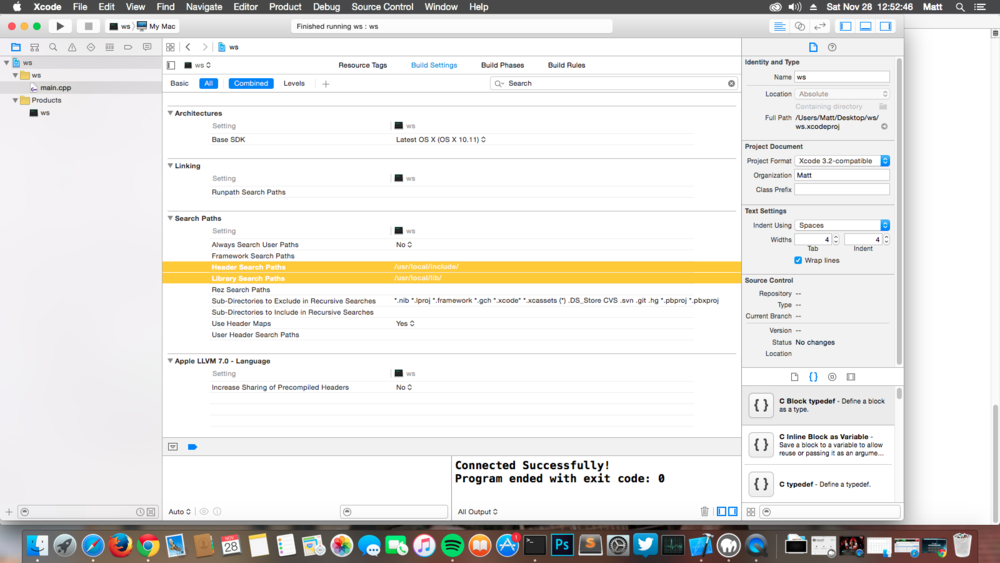This screenshot has height=563, width=1000.
Task: Open the Report navigator icon
Action: (147, 47)
